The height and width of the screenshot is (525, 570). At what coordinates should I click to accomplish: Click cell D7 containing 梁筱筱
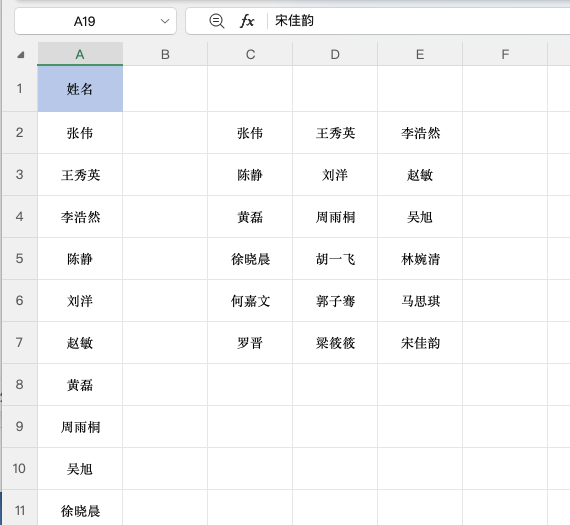[335, 342]
